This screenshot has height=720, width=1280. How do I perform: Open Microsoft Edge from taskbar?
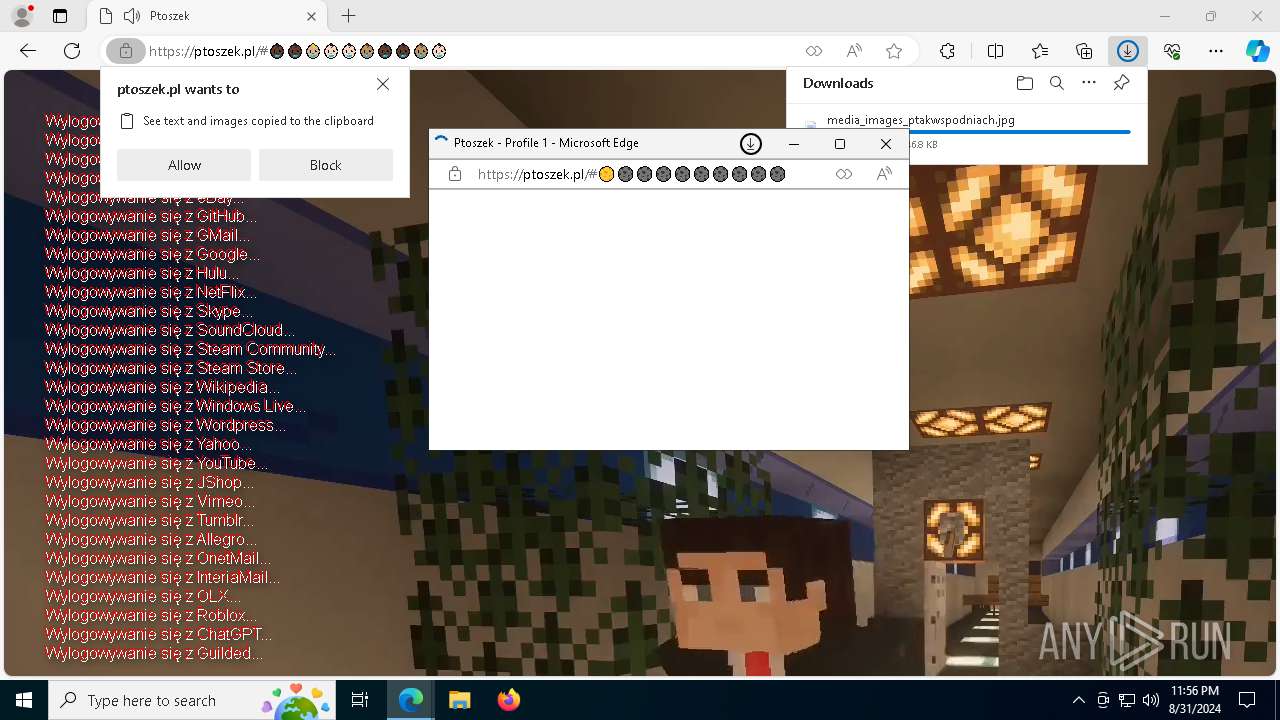tap(411, 700)
